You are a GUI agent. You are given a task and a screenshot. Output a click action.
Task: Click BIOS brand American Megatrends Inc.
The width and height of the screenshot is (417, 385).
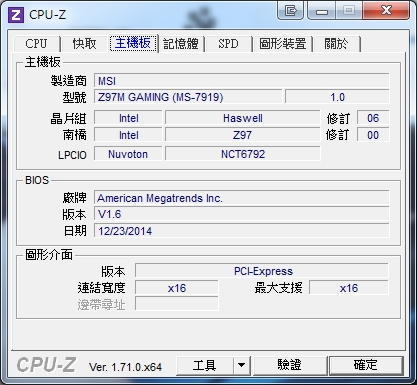tap(242, 198)
